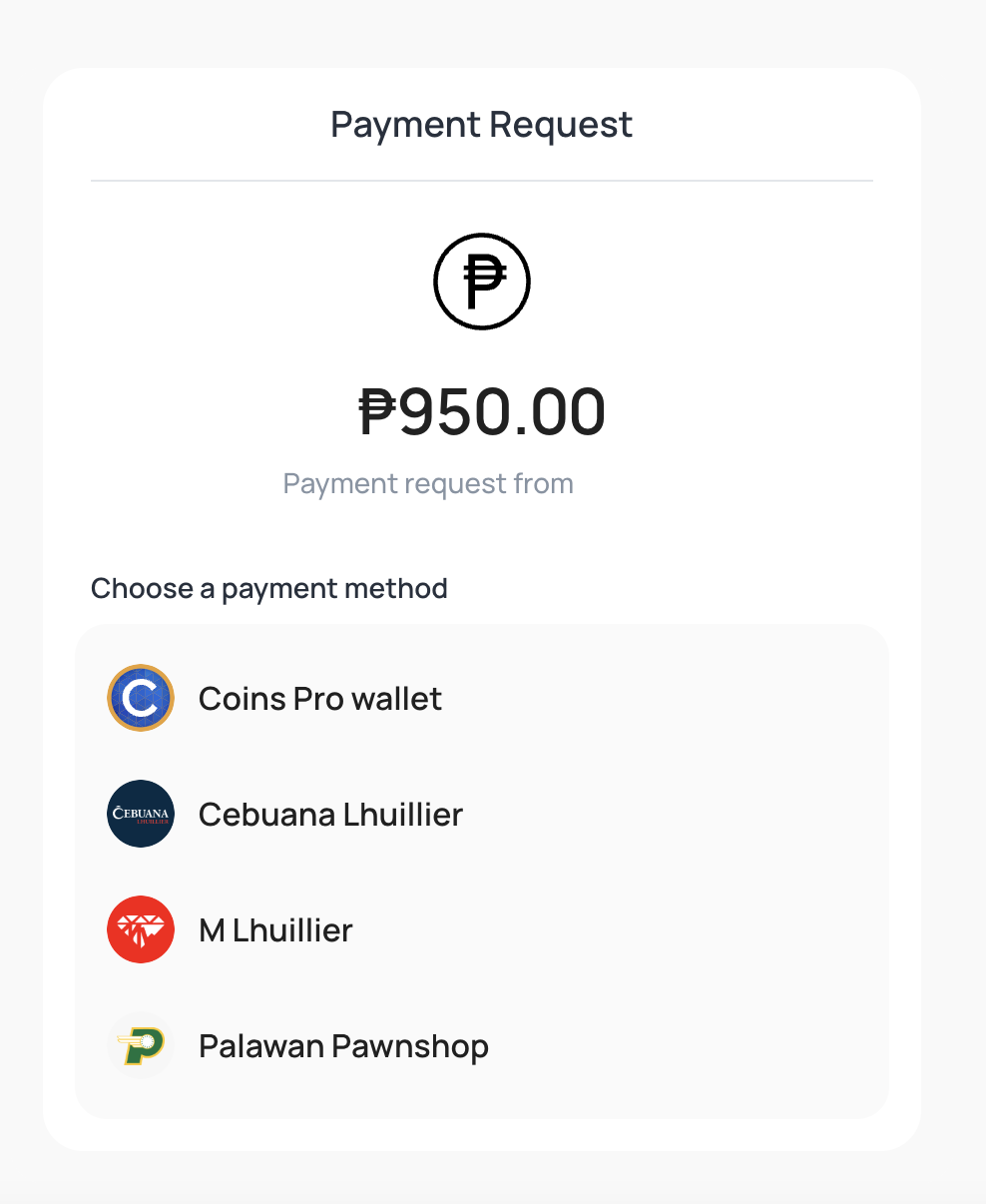The image size is (986, 1204).
Task: Click the Cebuana Lhuillier dark blue logo
Action: pyautogui.click(x=141, y=815)
